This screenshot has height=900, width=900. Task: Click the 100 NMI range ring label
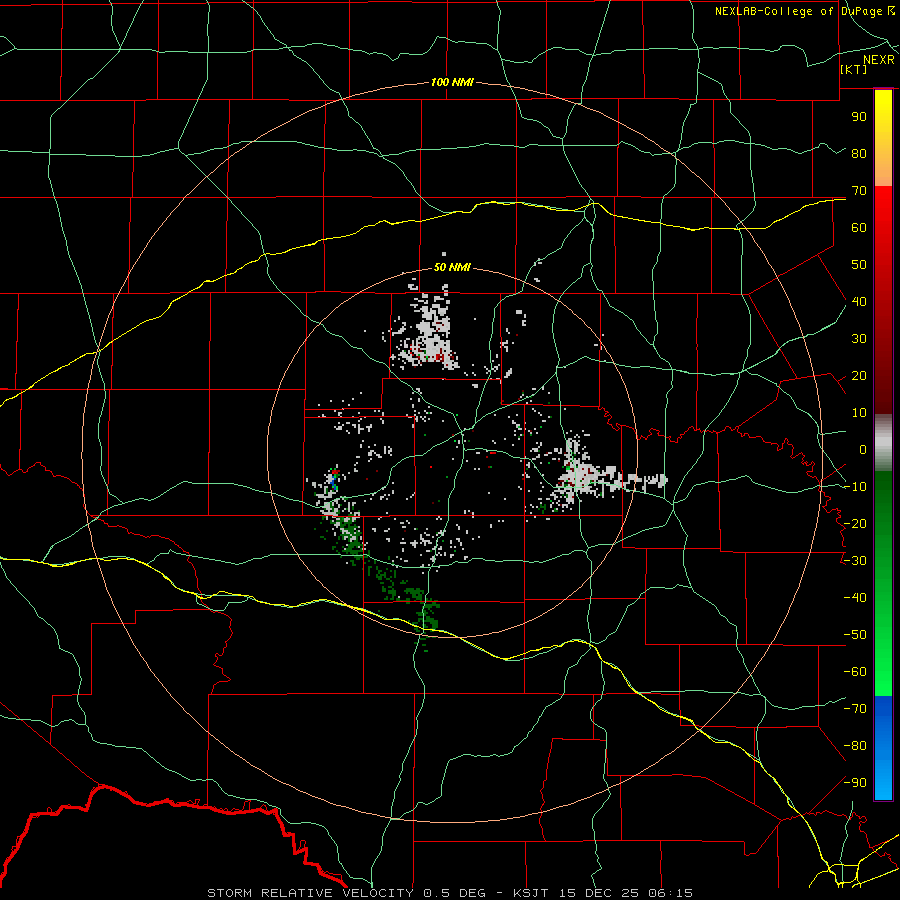click(x=452, y=82)
